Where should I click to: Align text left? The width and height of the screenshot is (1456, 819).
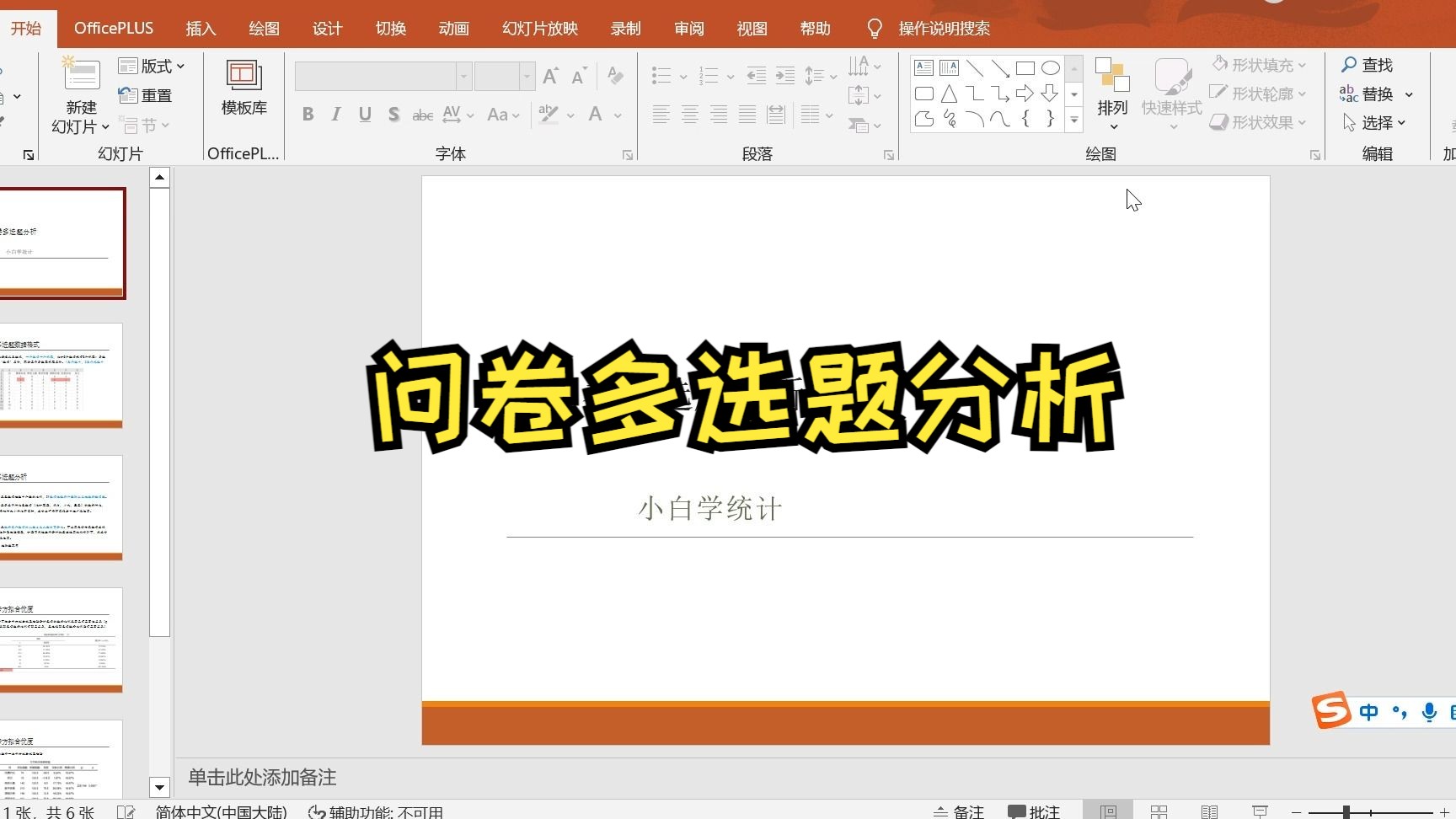click(x=661, y=115)
